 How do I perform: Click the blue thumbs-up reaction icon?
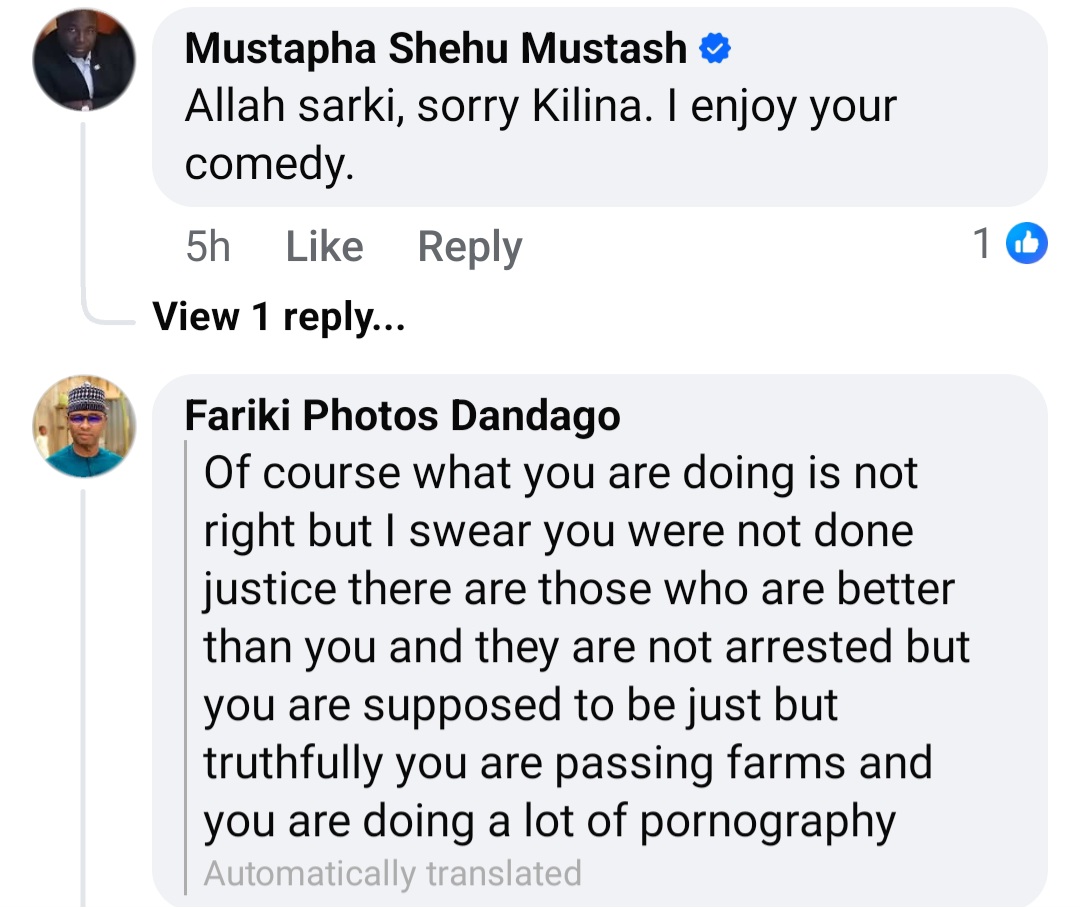pos(1026,244)
